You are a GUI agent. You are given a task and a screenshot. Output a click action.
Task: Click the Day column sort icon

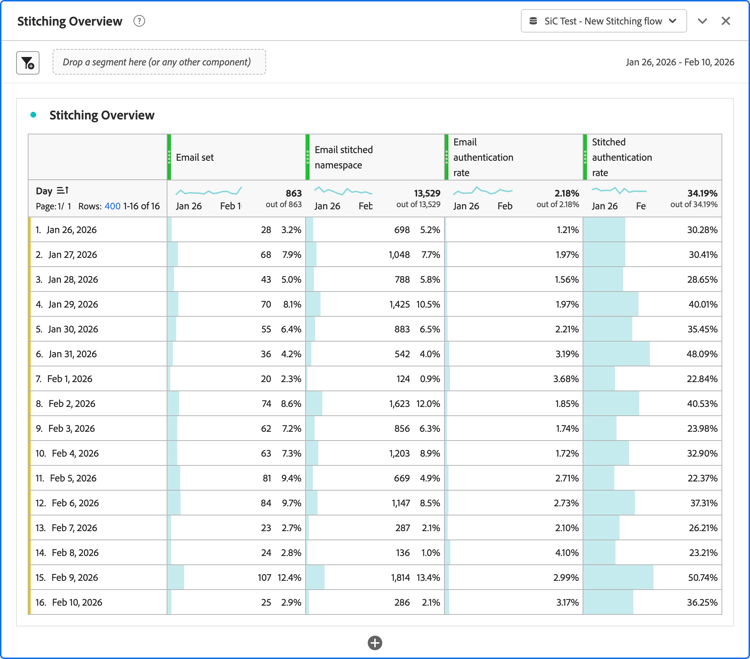click(x=63, y=190)
